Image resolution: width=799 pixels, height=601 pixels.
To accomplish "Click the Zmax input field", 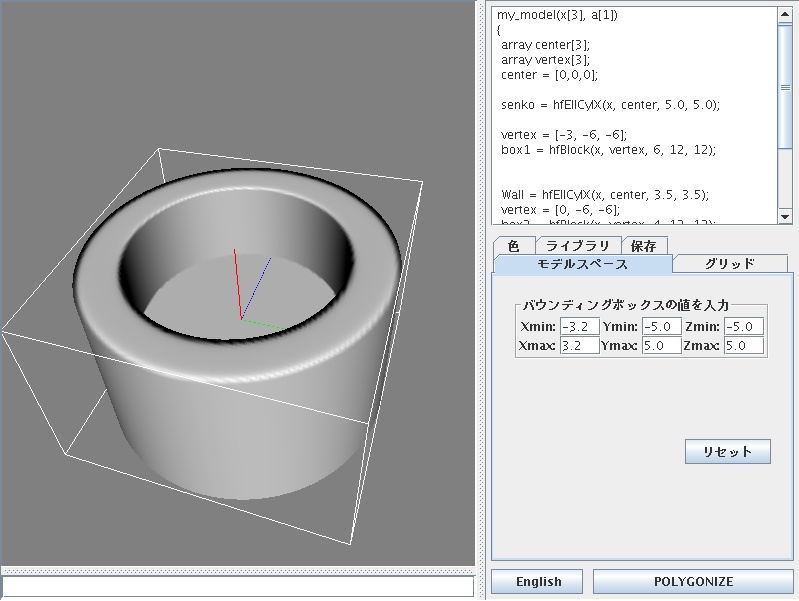I will pyautogui.click(x=744, y=345).
